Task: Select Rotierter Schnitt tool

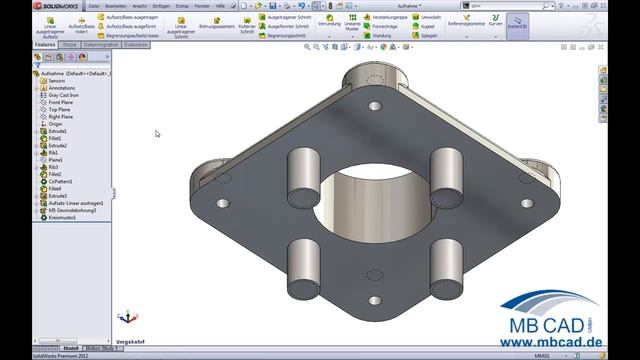Action: (x=247, y=25)
